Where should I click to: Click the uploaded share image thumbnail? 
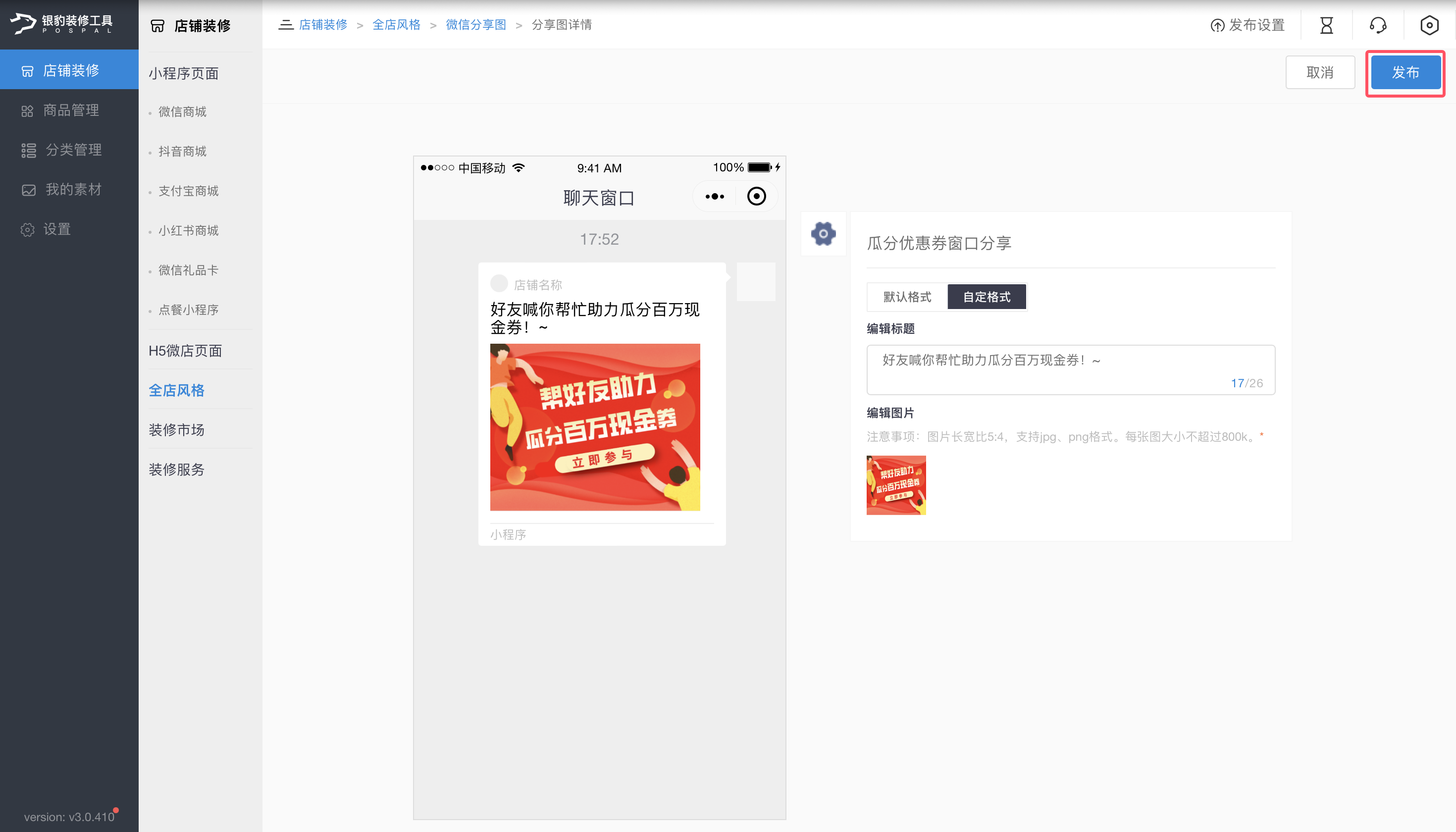[895, 485]
